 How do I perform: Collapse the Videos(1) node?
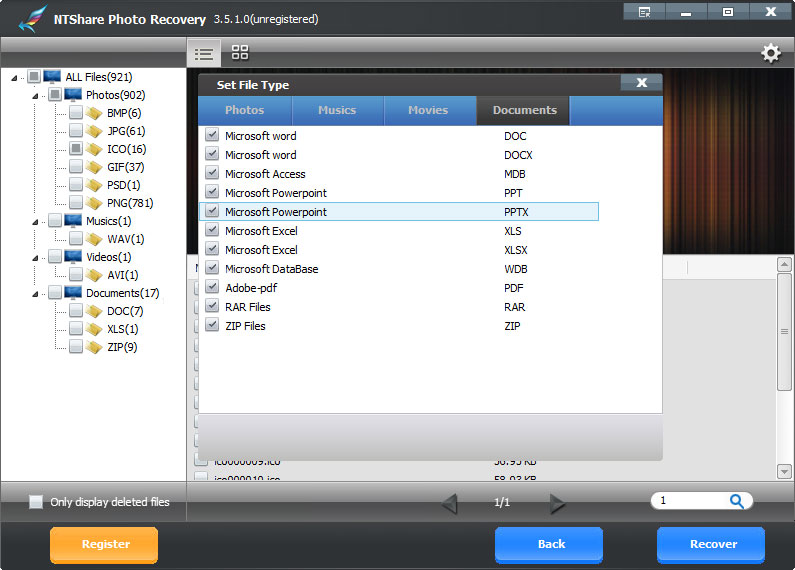35,258
